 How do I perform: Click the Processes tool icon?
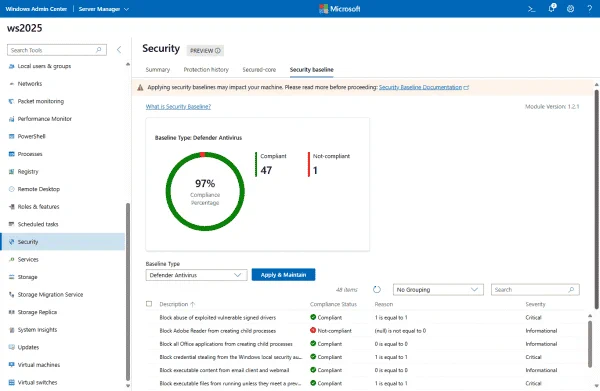click(x=11, y=154)
